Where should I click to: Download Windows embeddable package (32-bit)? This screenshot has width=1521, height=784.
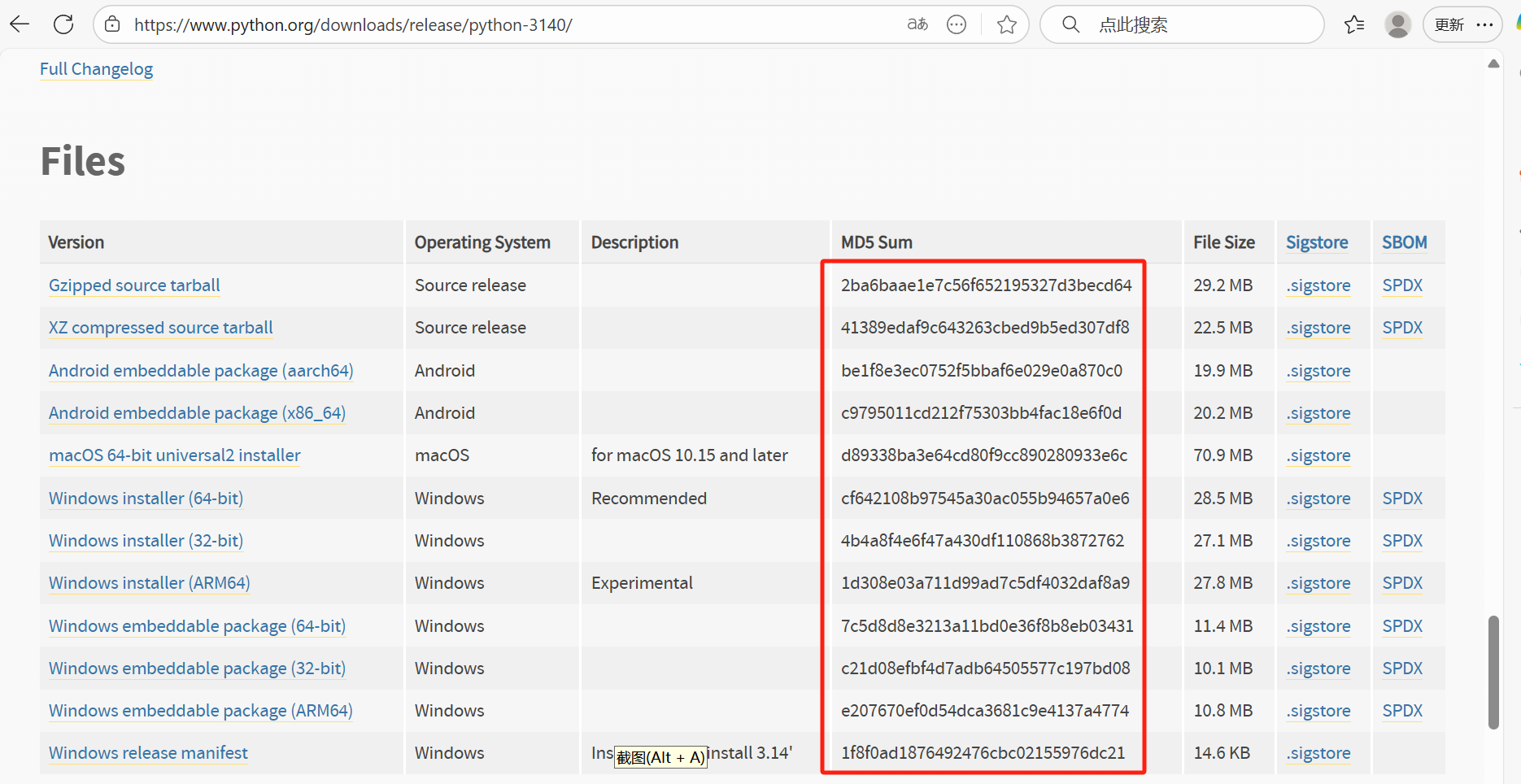tap(197, 669)
